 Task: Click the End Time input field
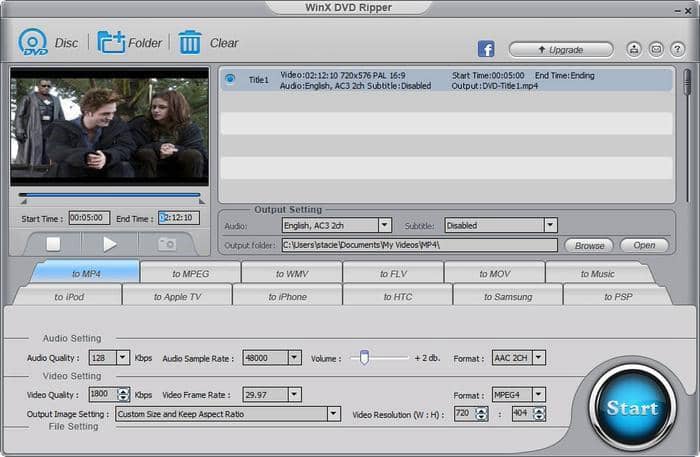pyautogui.click(x=179, y=218)
